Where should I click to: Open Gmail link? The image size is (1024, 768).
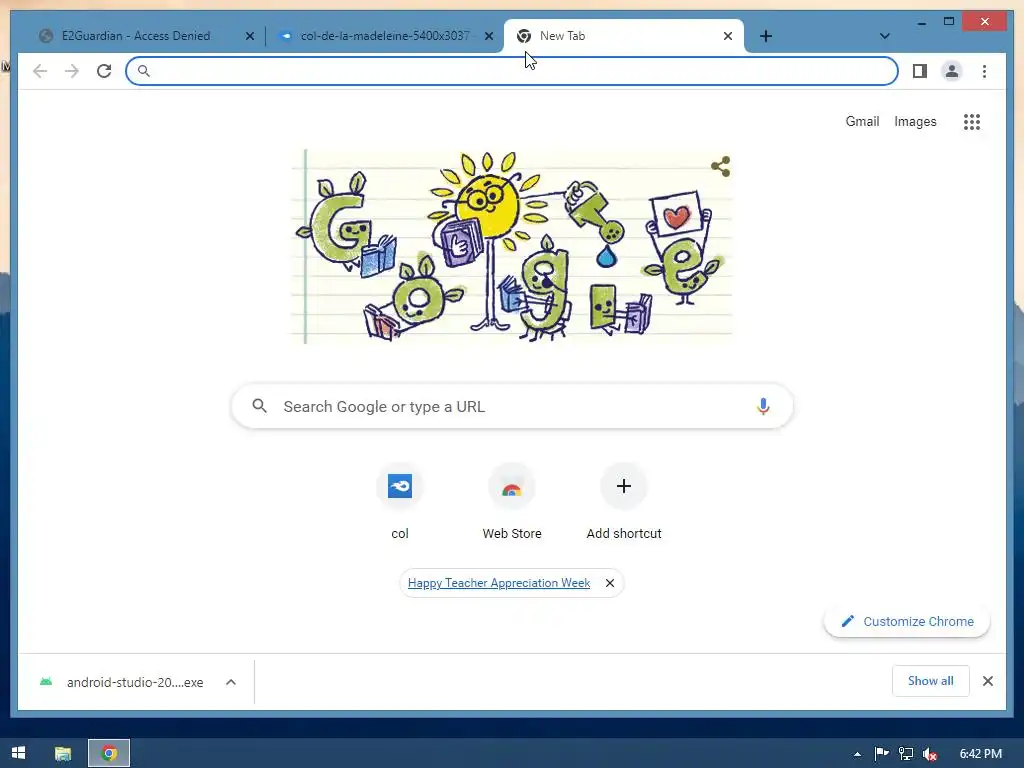coord(862,121)
